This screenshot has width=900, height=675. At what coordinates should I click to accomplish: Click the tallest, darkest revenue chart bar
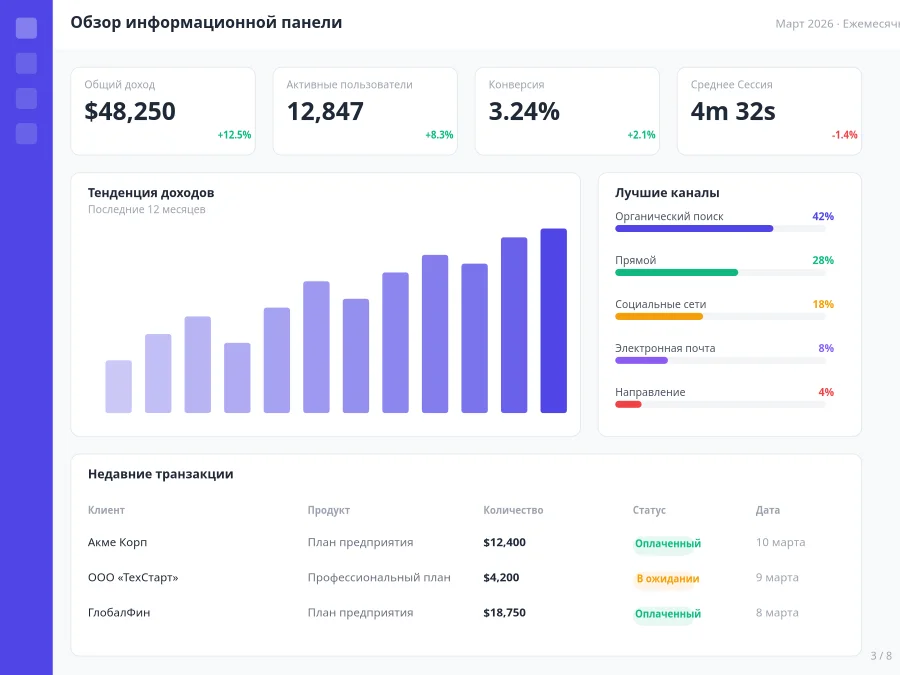click(553, 320)
